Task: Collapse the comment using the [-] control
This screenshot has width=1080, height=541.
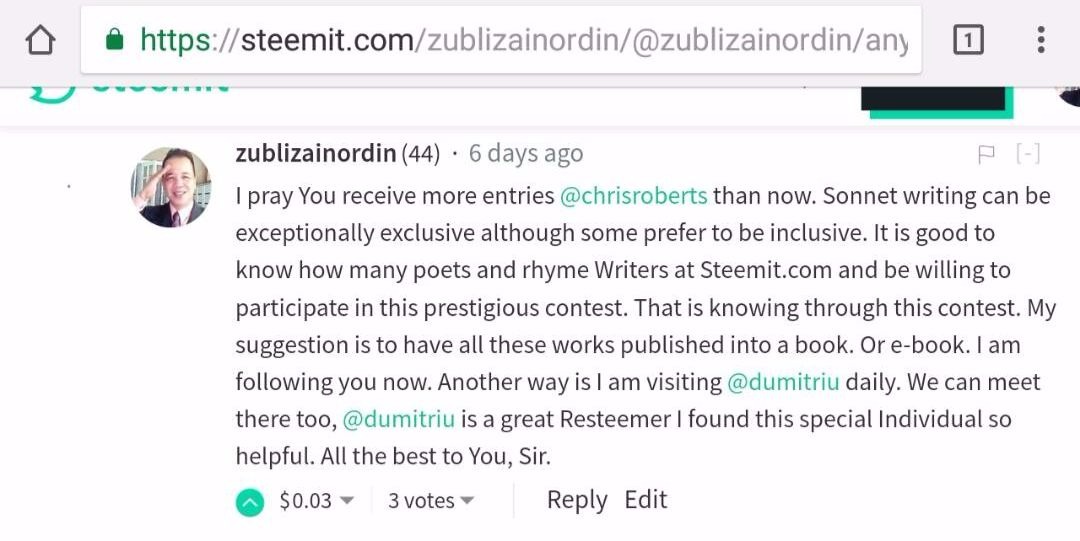Action: pos(1027,154)
